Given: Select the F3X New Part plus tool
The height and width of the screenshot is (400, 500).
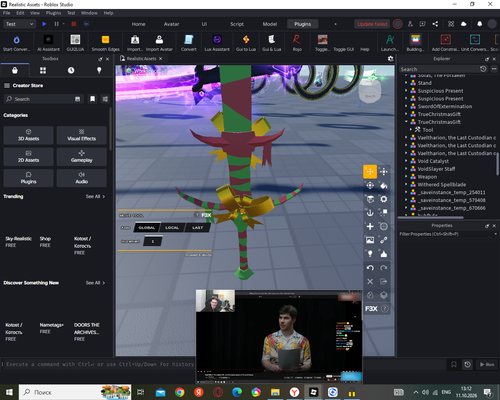Looking at the screenshot, I should tap(370, 226).
